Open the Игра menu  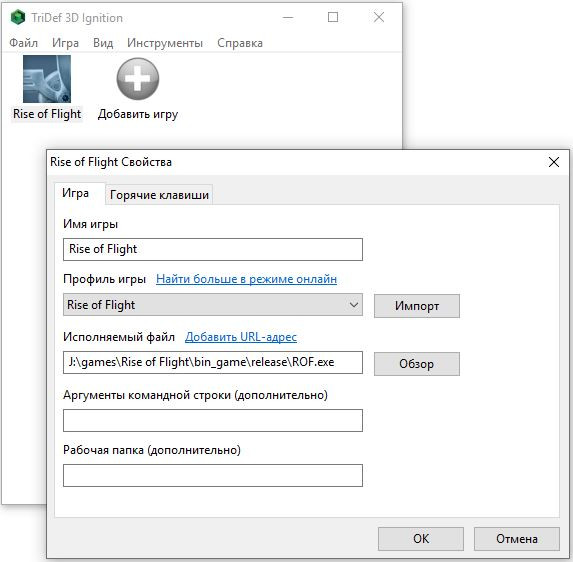coord(65,43)
